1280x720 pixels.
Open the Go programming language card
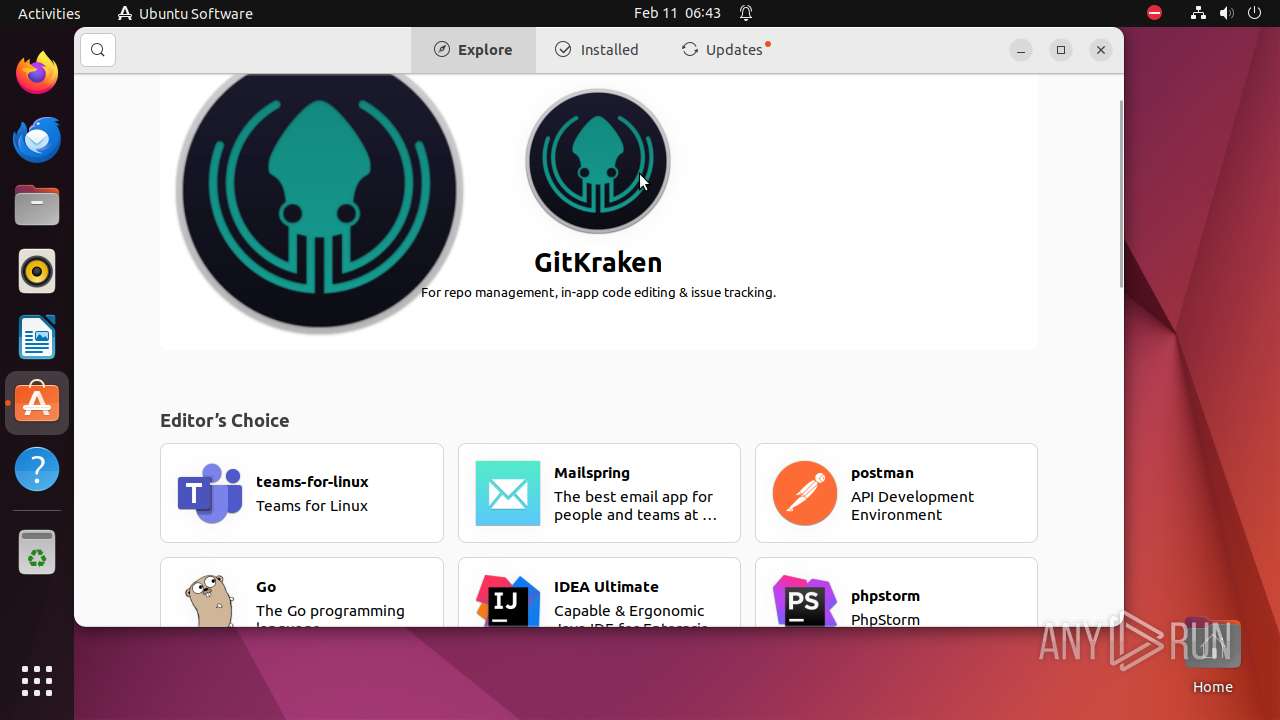pyautogui.click(x=302, y=592)
